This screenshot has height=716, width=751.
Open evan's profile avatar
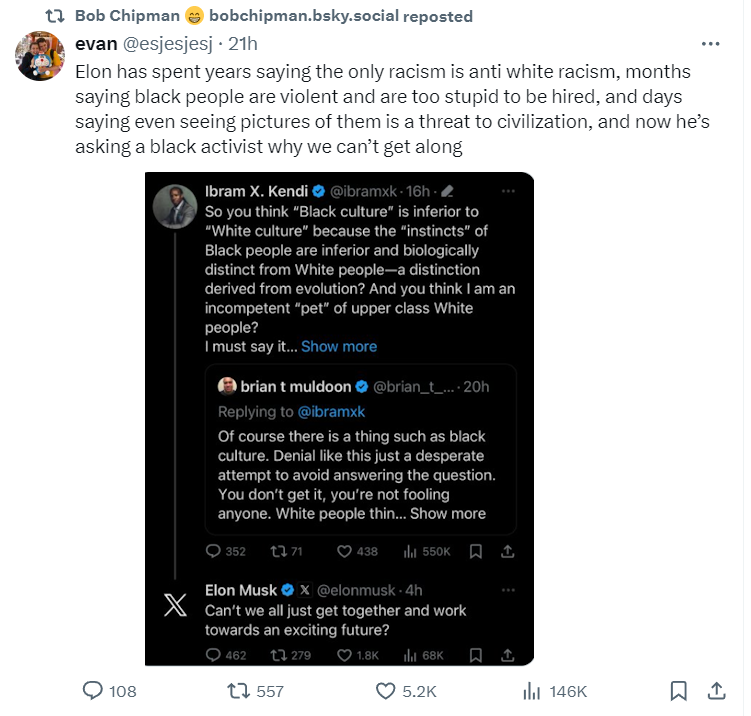(40, 56)
